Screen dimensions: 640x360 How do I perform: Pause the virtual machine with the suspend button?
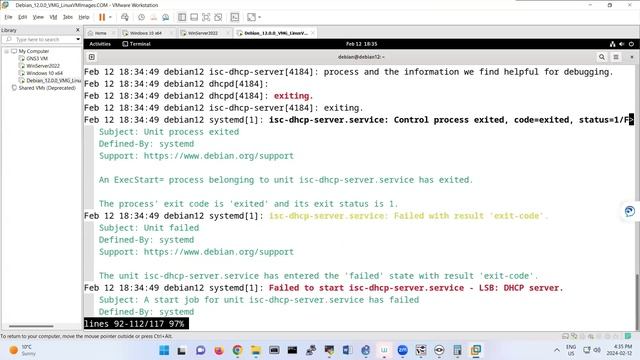[102, 17]
